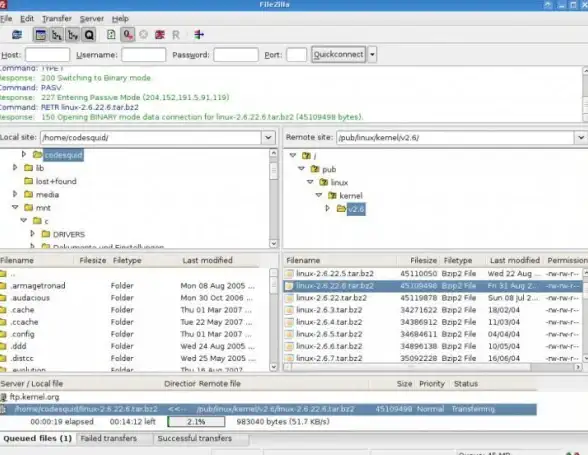
Task: Click Refresh file listings icon
Action: (111, 35)
